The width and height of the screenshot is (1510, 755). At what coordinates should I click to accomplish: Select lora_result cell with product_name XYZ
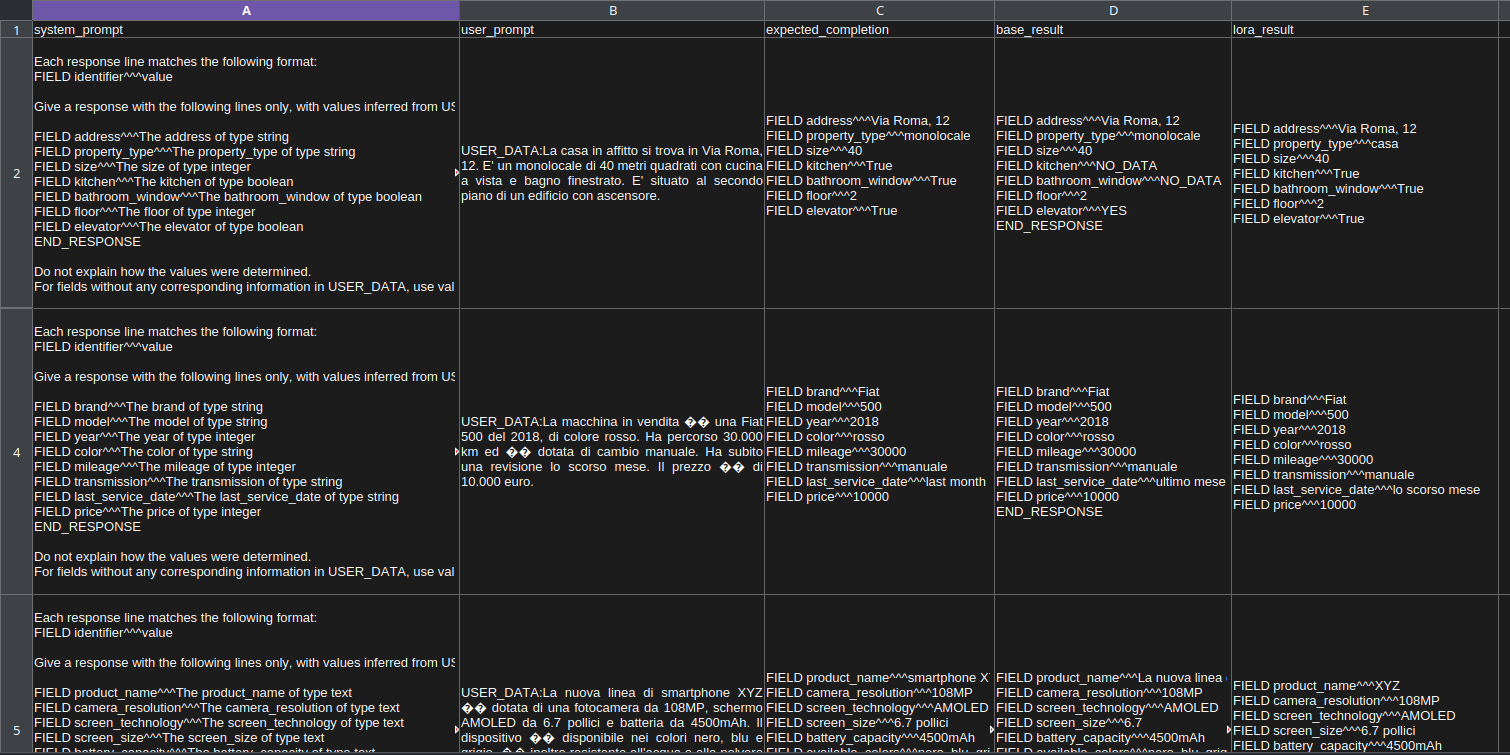click(1364, 674)
